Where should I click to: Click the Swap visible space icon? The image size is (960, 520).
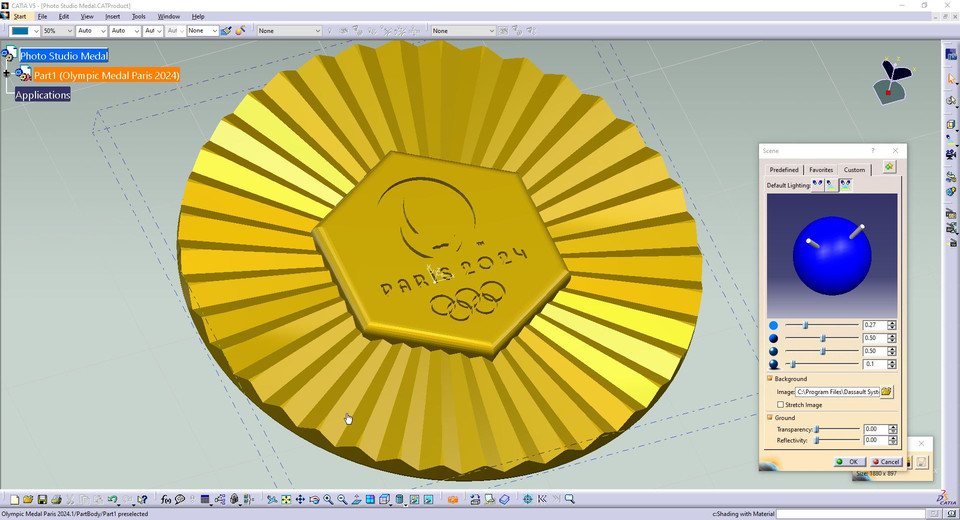coord(429,500)
